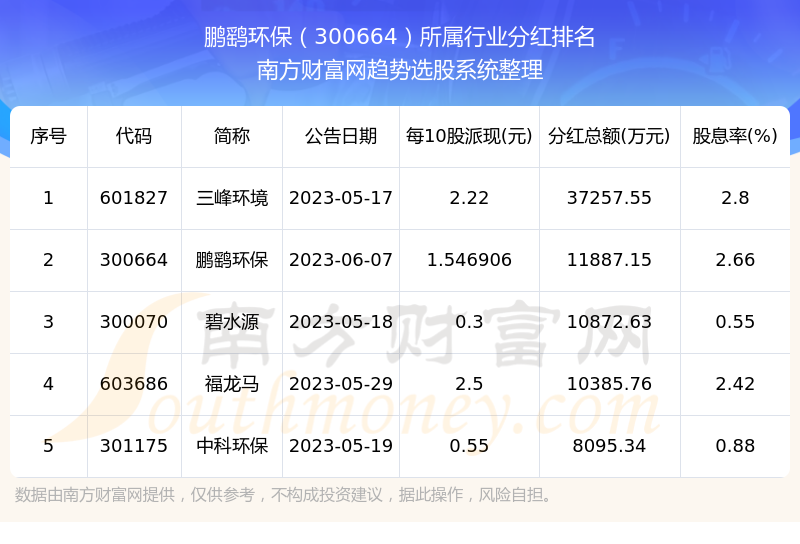Click stock code 601827
The height and width of the screenshot is (544, 800).
click(134, 198)
